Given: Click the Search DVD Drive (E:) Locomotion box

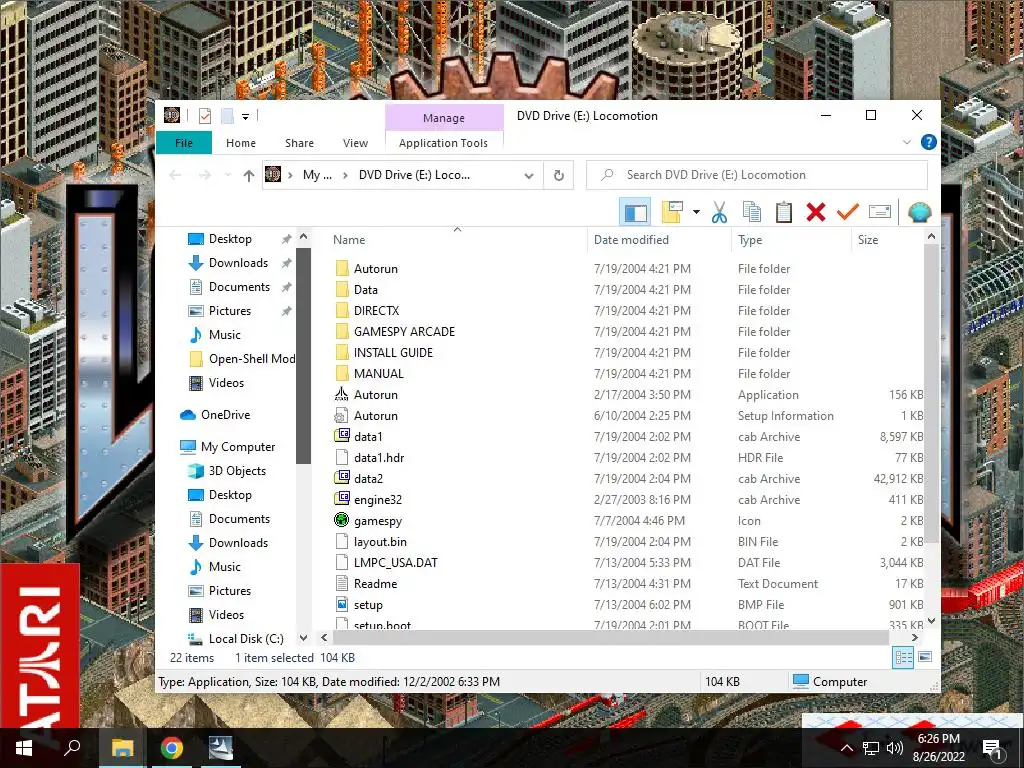Looking at the screenshot, I should coord(757,175).
